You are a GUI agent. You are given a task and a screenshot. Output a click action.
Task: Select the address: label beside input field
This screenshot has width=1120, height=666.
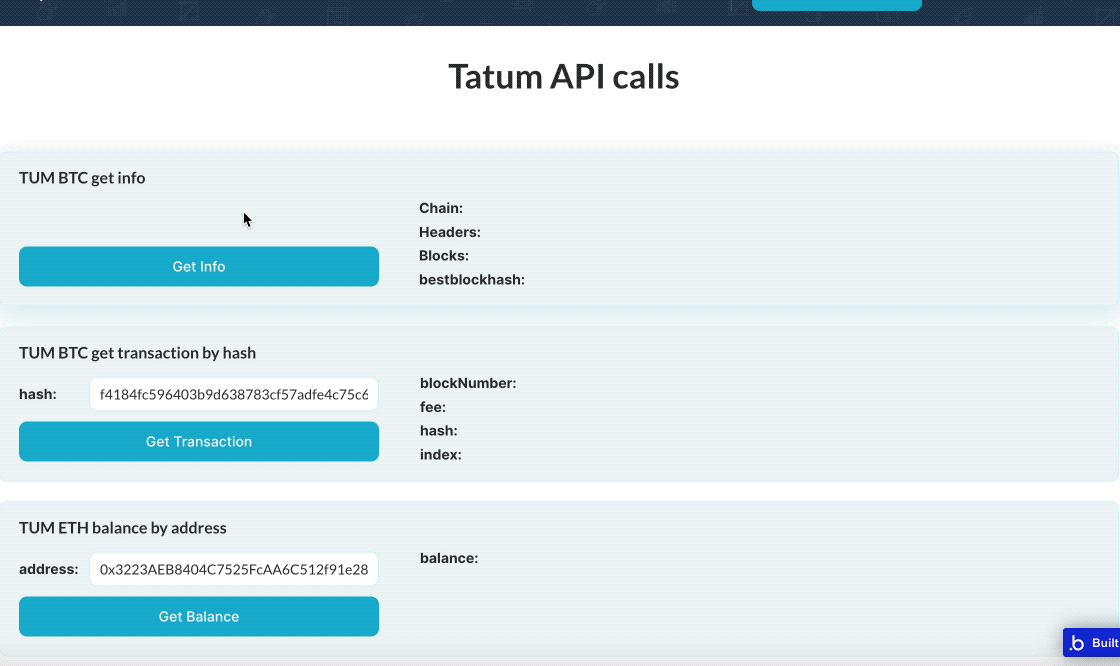[49, 570]
